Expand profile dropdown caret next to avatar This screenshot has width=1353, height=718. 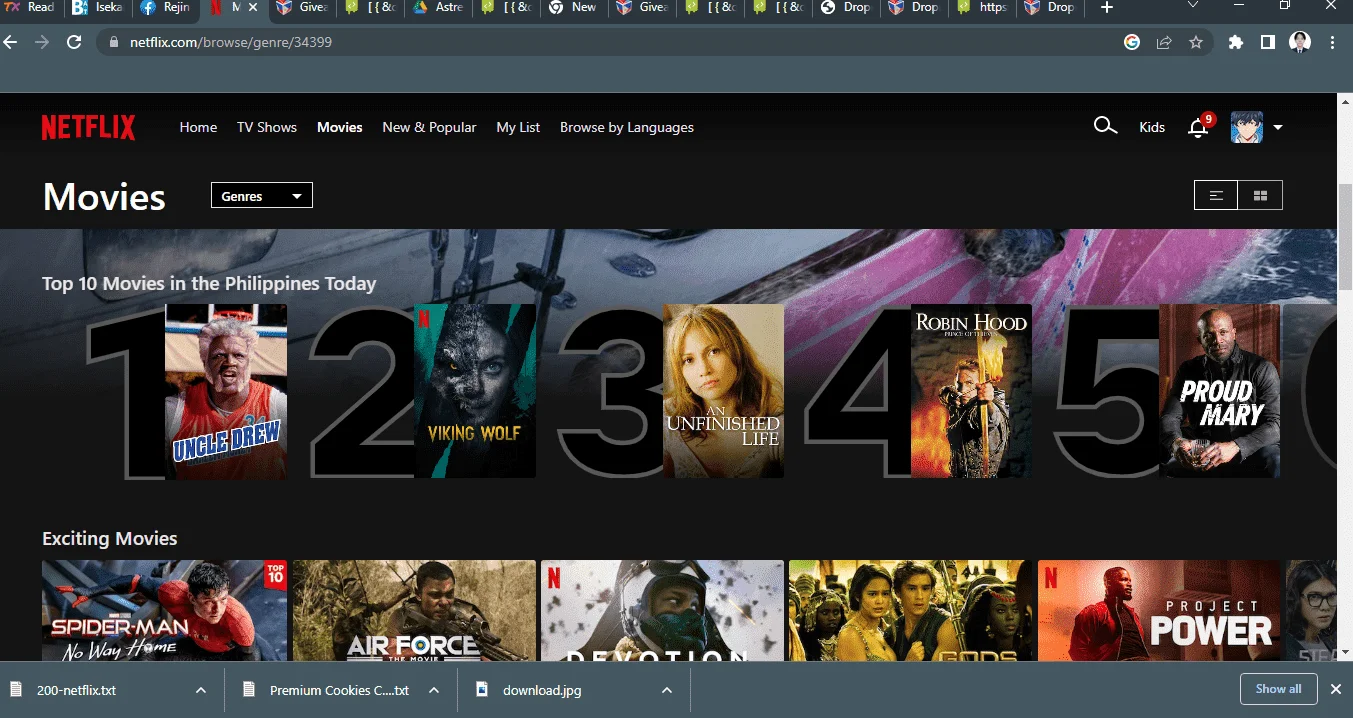click(1277, 128)
